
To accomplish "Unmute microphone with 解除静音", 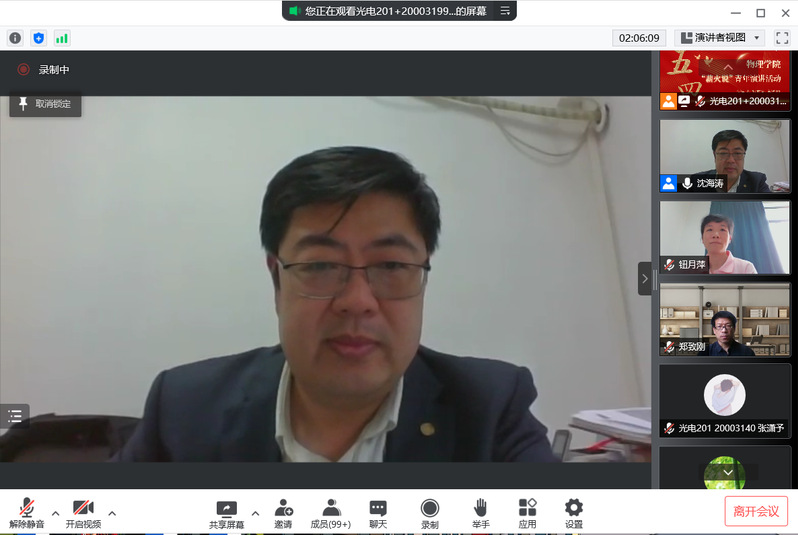I will click(x=27, y=513).
